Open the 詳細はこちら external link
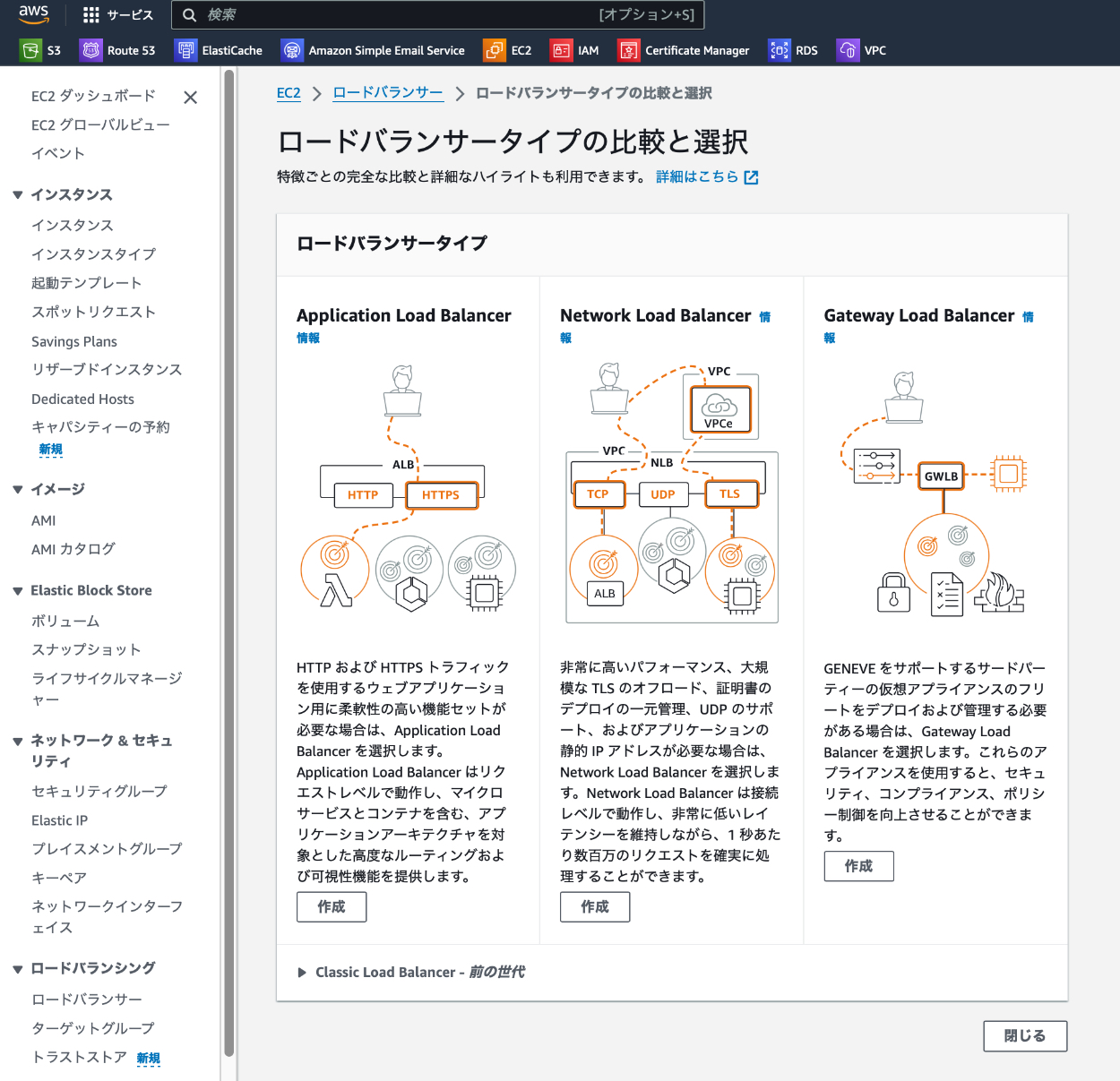The height and width of the screenshot is (1081, 1120). click(706, 177)
